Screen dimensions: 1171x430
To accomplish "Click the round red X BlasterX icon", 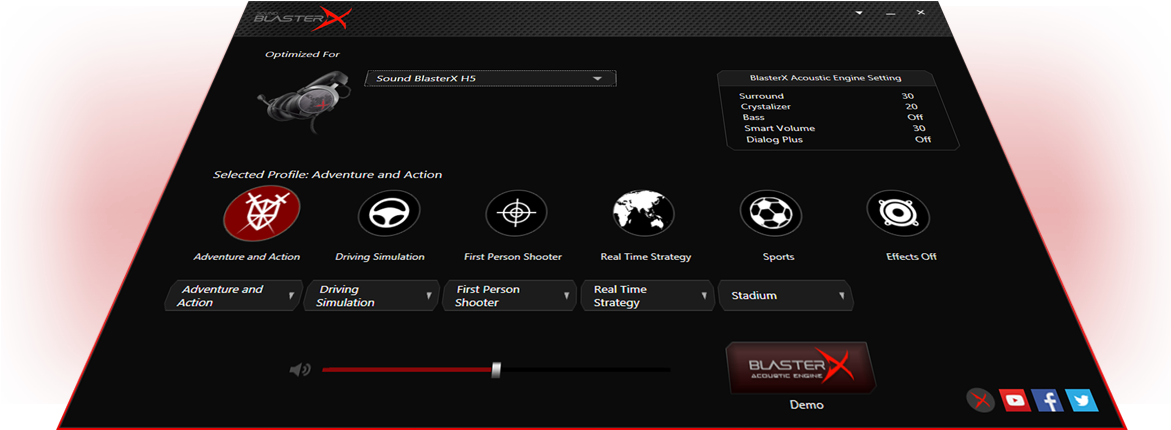I will (981, 401).
